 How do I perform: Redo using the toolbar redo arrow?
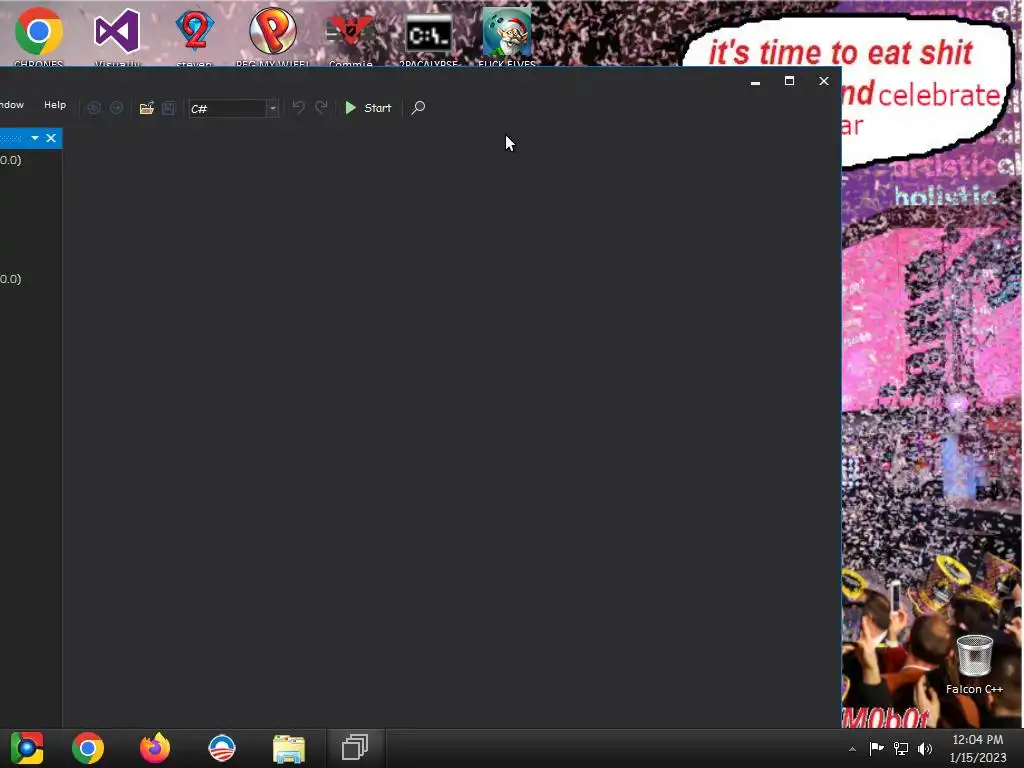click(321, 107)
